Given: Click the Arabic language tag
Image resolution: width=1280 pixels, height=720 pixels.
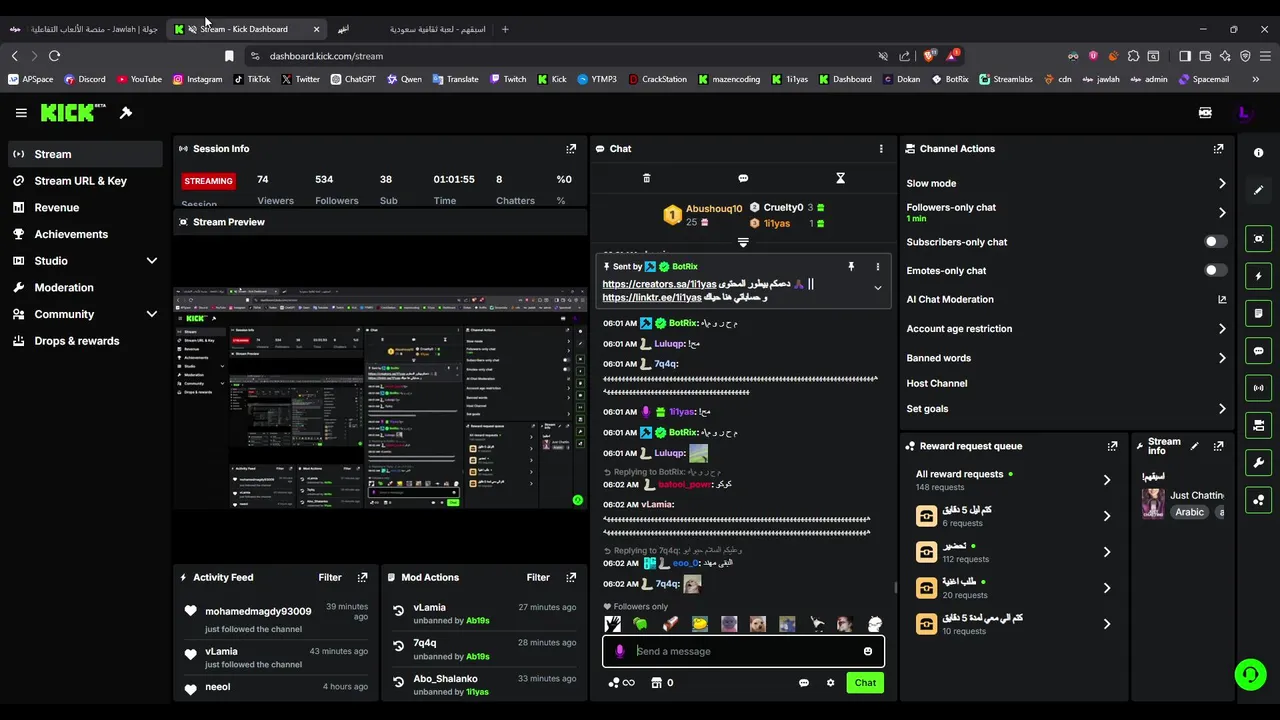Looking at the screenshot, I should pyautogui.click(x=1189, y=512).
